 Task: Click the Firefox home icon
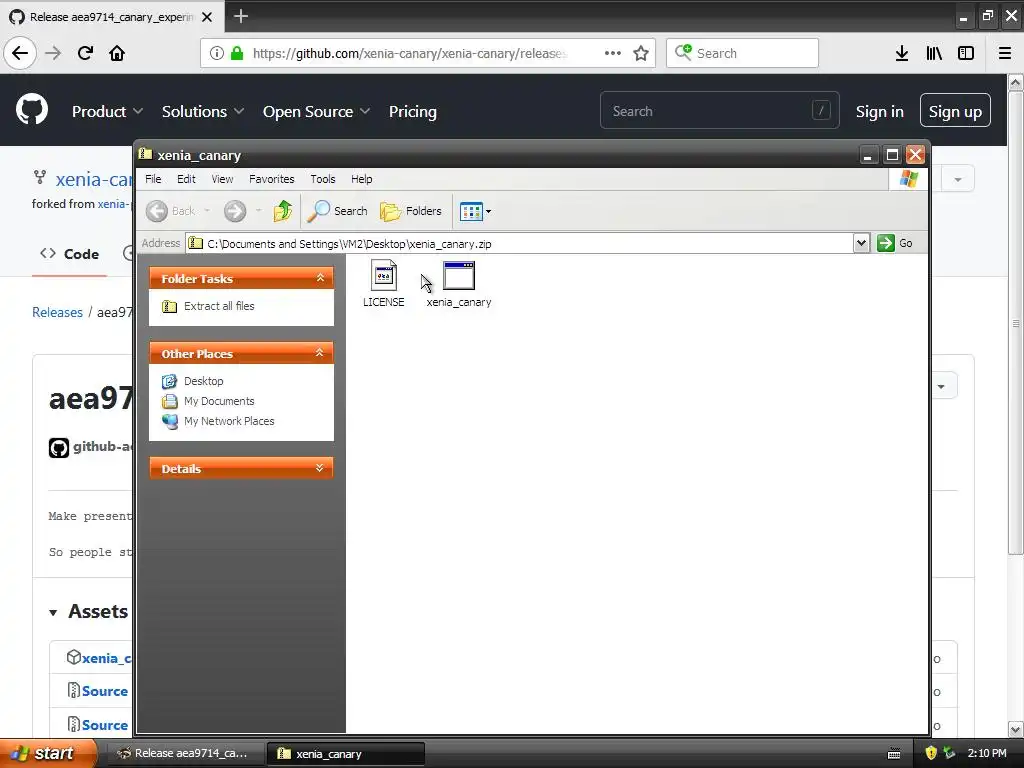click(x=117, y=53)
